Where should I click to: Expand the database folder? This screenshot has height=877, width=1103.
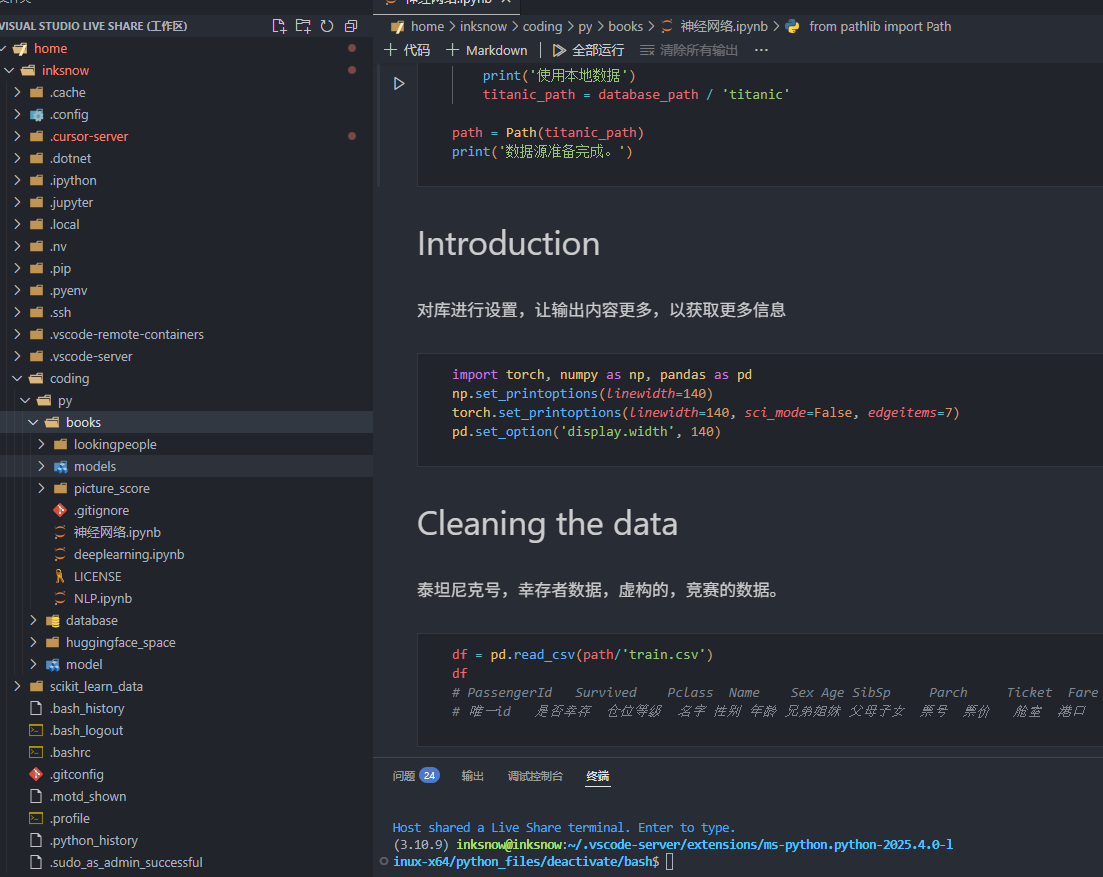tap(33, 620)
